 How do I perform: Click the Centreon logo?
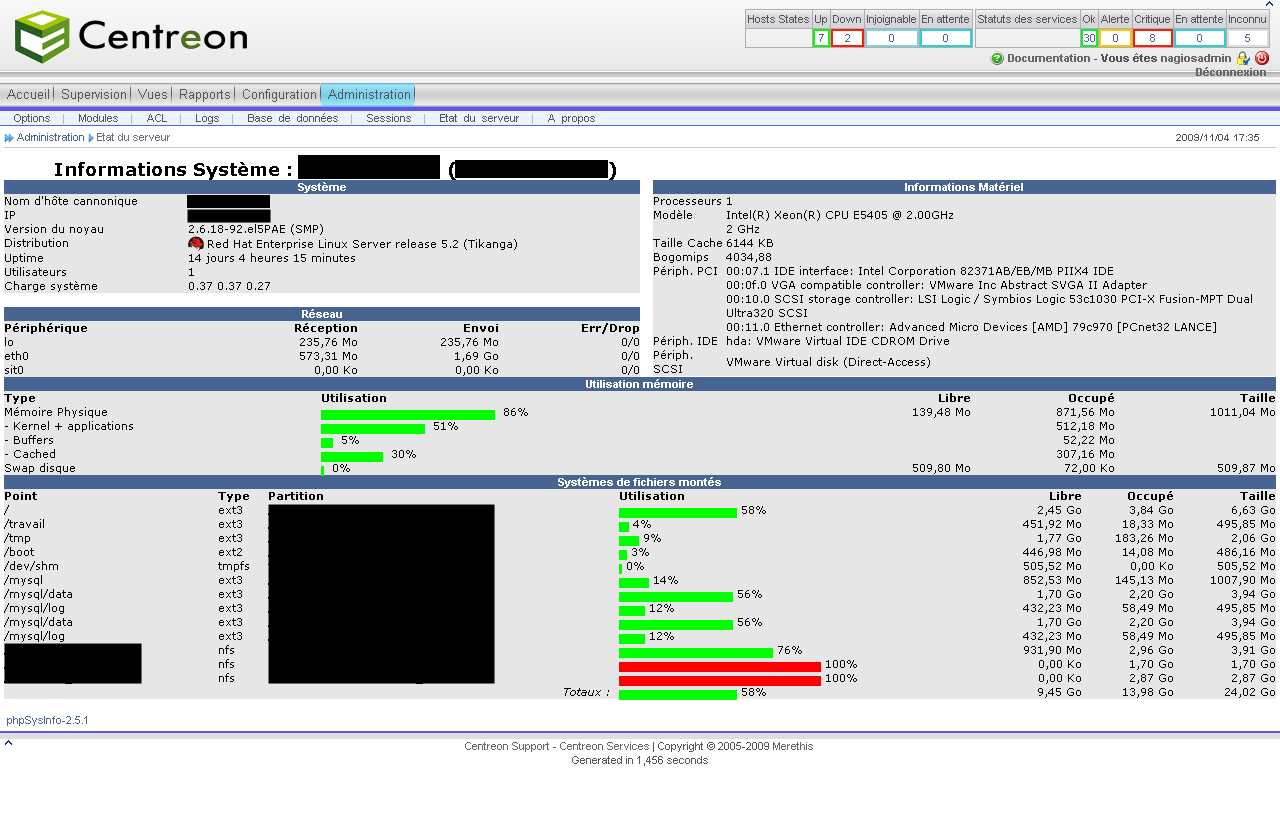pyautogui.click(x=131, y=37)
